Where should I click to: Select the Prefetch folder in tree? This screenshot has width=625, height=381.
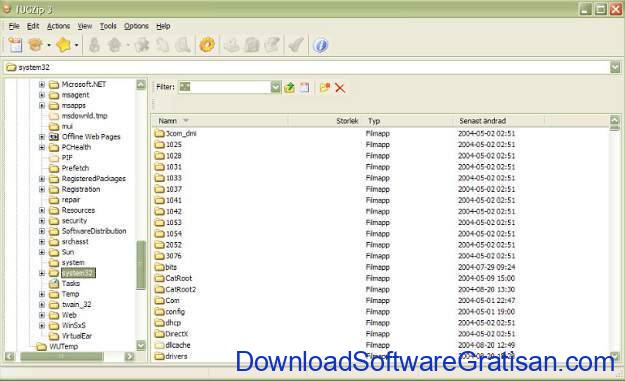click(x=75, y=168)
